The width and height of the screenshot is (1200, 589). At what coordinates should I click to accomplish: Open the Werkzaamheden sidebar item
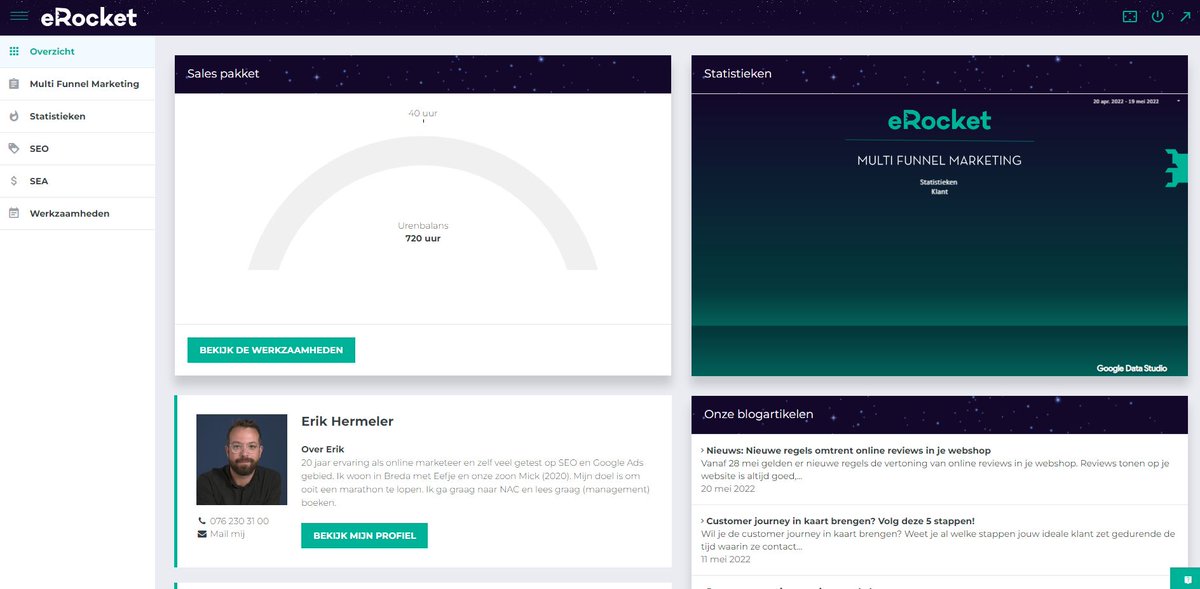77,213
